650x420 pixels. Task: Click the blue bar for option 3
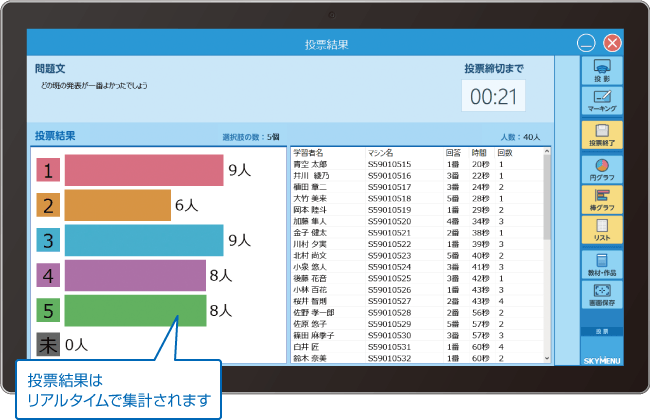point(144,240)
